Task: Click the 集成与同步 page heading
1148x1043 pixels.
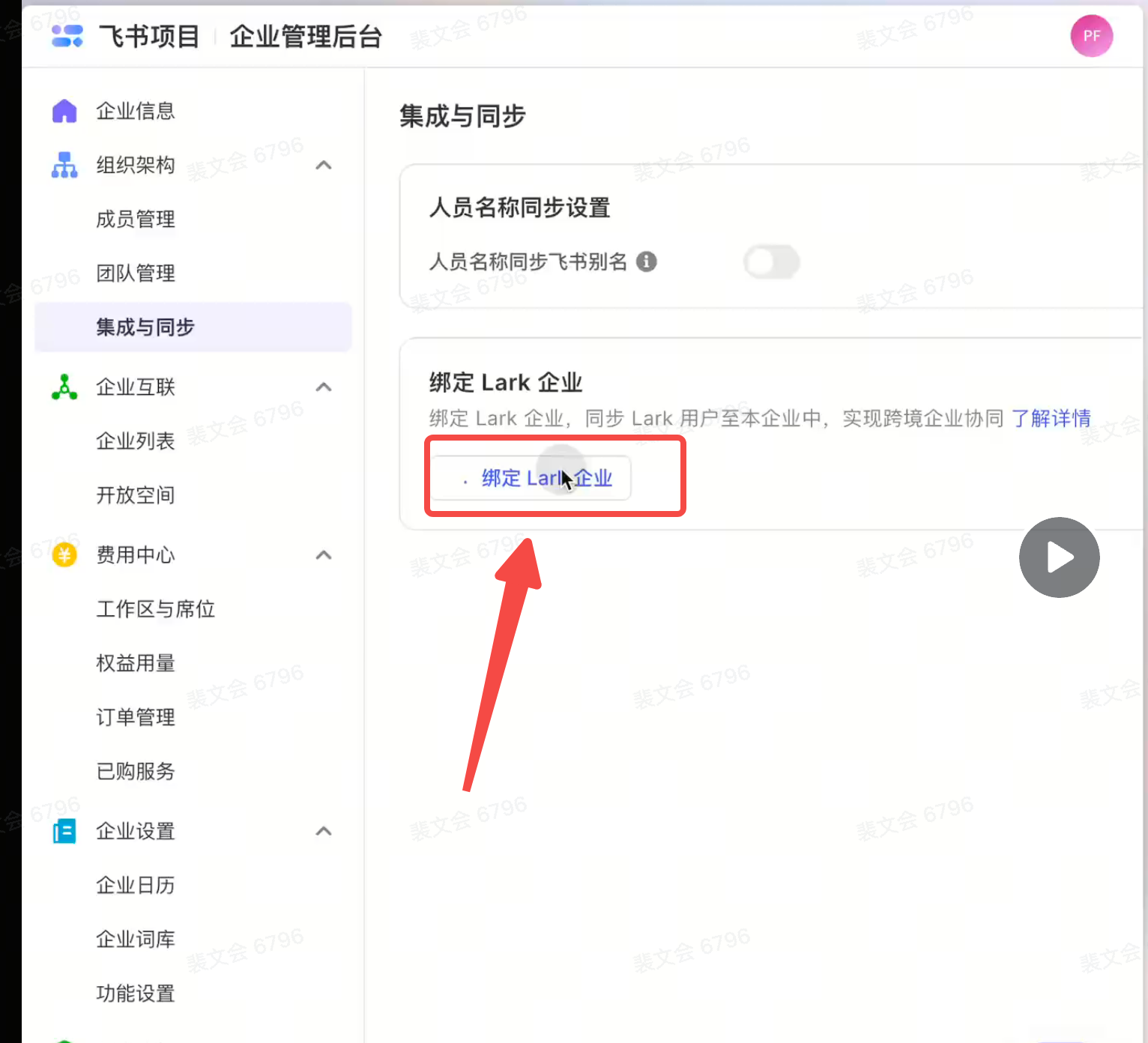Action: [462, 116]
